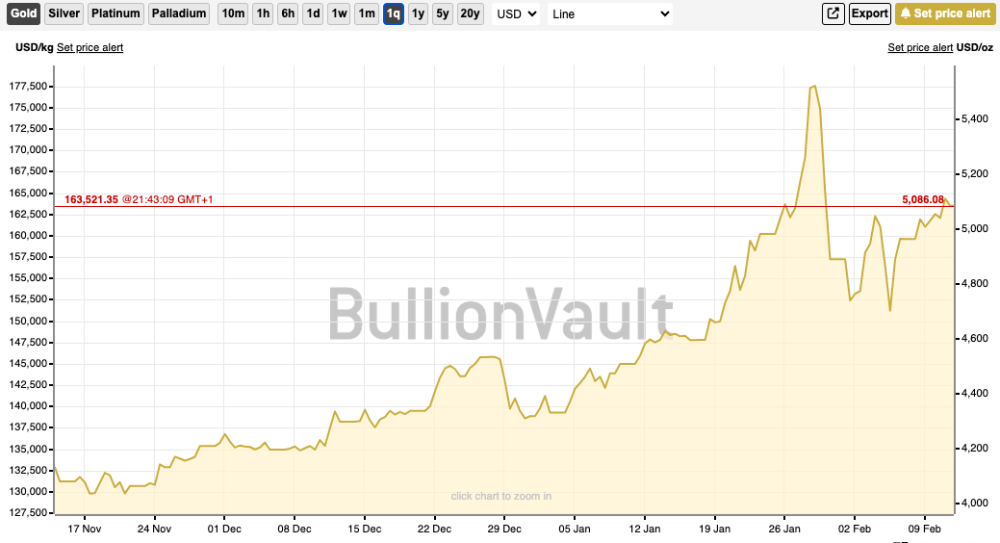
Task: Click Set price alert link beside USD/kg
Action: (90, 48)
